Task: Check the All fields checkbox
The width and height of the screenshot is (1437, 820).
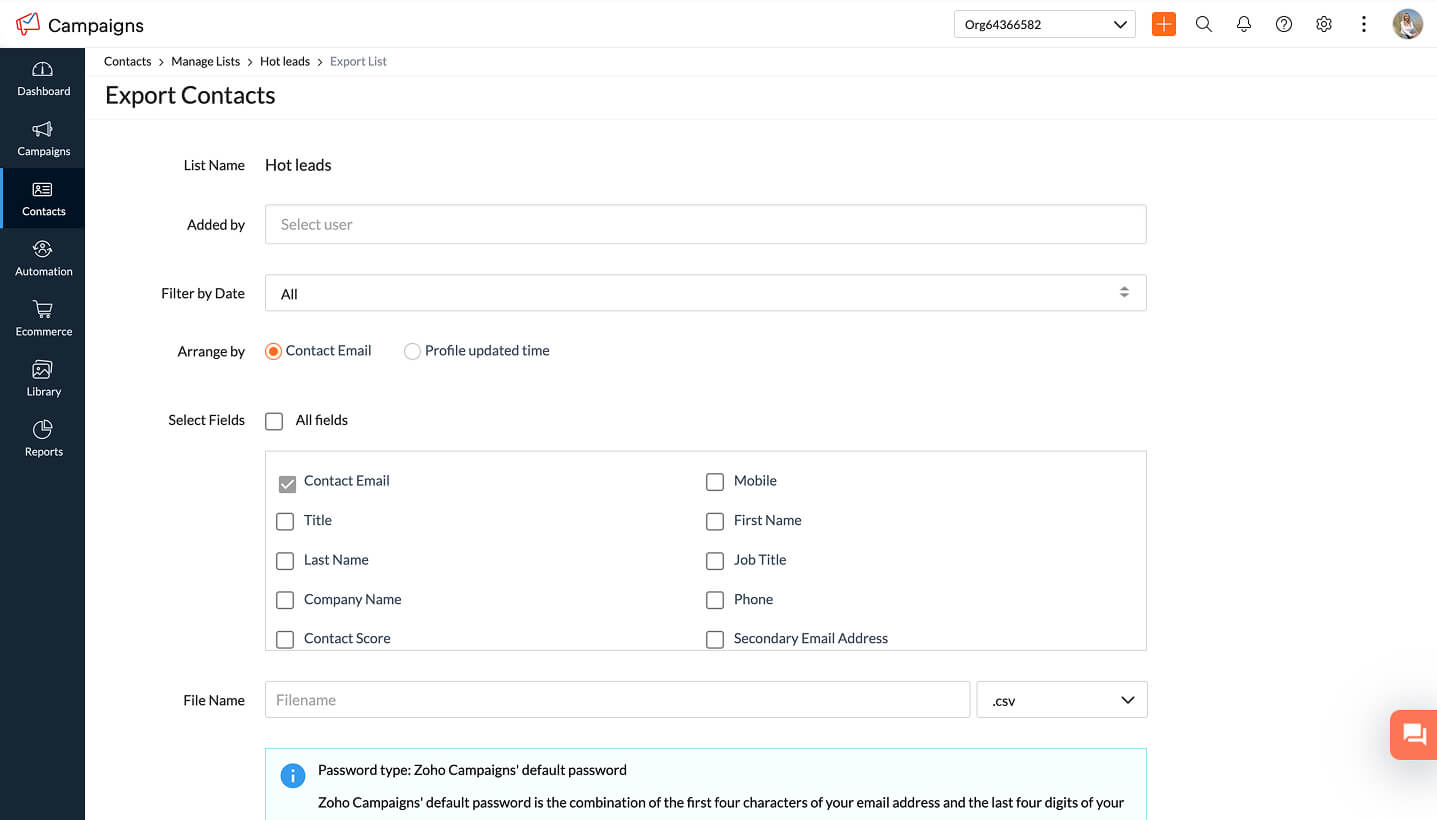Action: [x=274, y=421]
